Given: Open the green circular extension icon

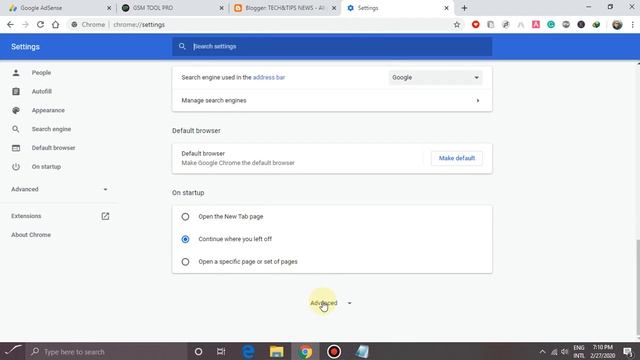Looking at the screenshot, I should 551,25.
